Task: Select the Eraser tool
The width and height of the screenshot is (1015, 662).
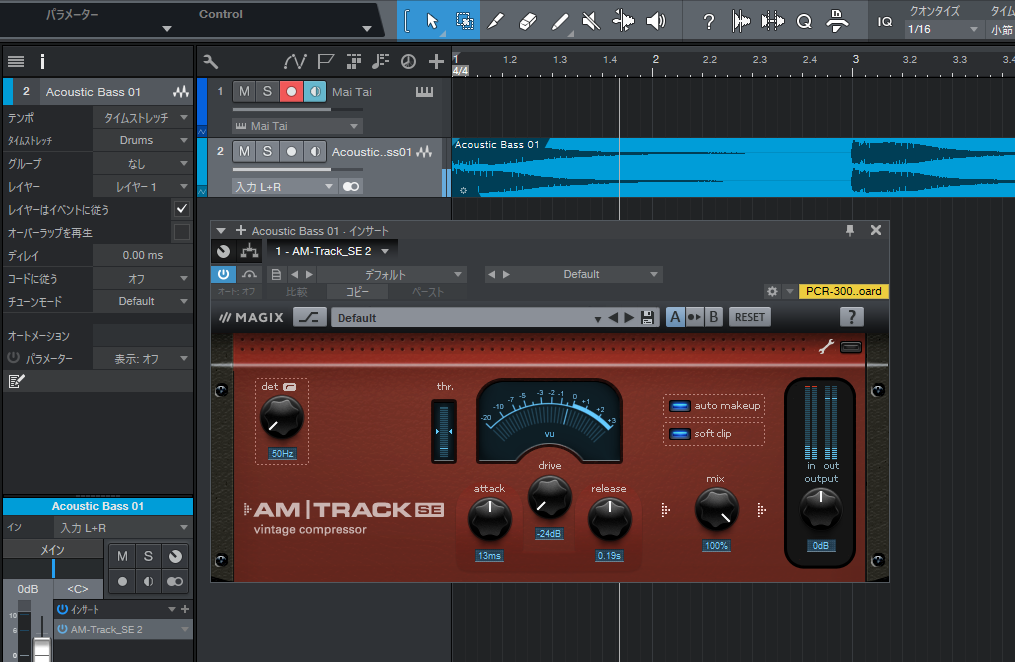Action: 528,21
